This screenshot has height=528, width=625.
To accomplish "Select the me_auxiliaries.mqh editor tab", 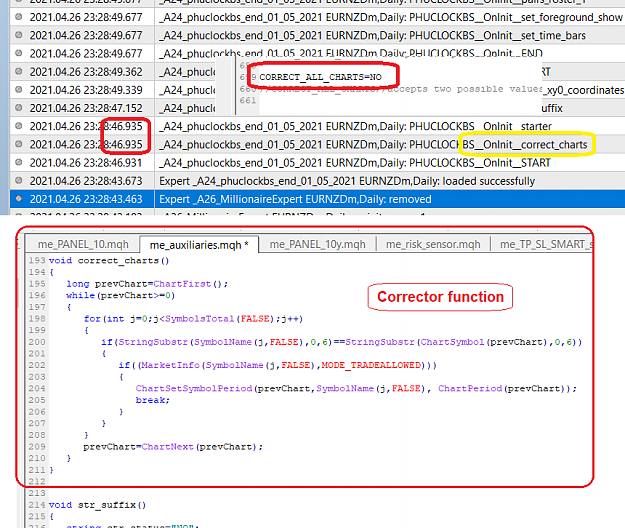I will (199, 245).
